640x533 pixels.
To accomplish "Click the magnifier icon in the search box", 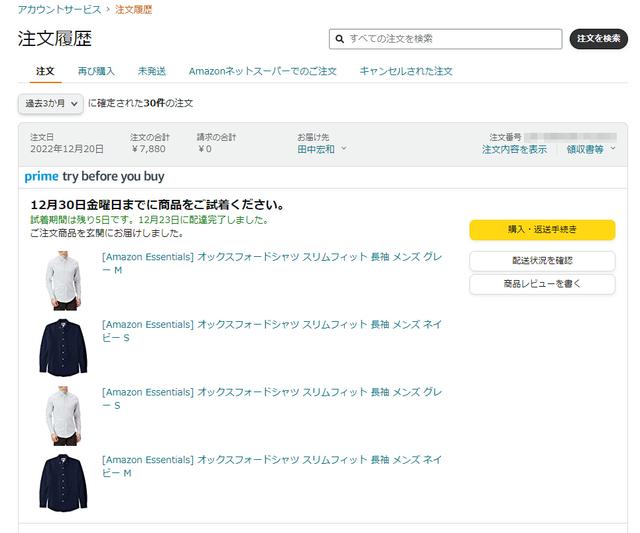I will coord(339,39).
